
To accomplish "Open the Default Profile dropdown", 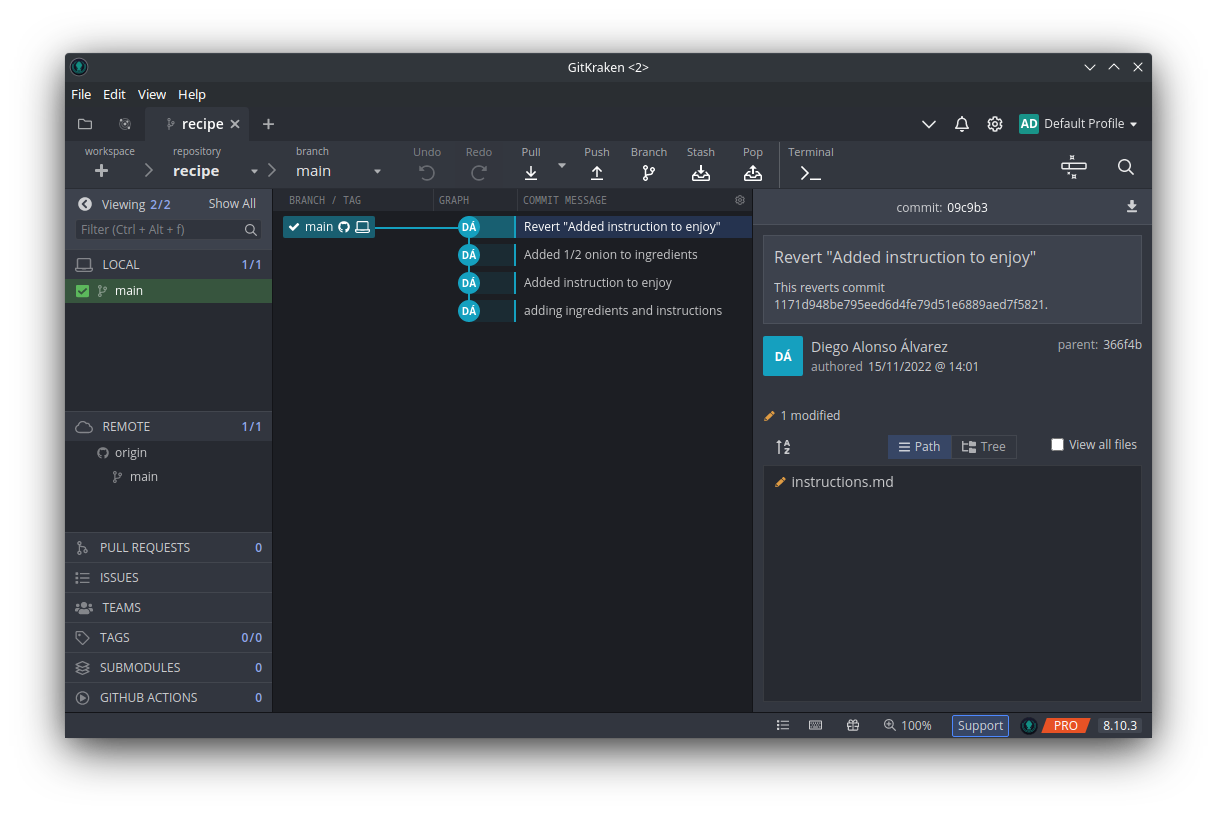I will (x=1079, y=124).
